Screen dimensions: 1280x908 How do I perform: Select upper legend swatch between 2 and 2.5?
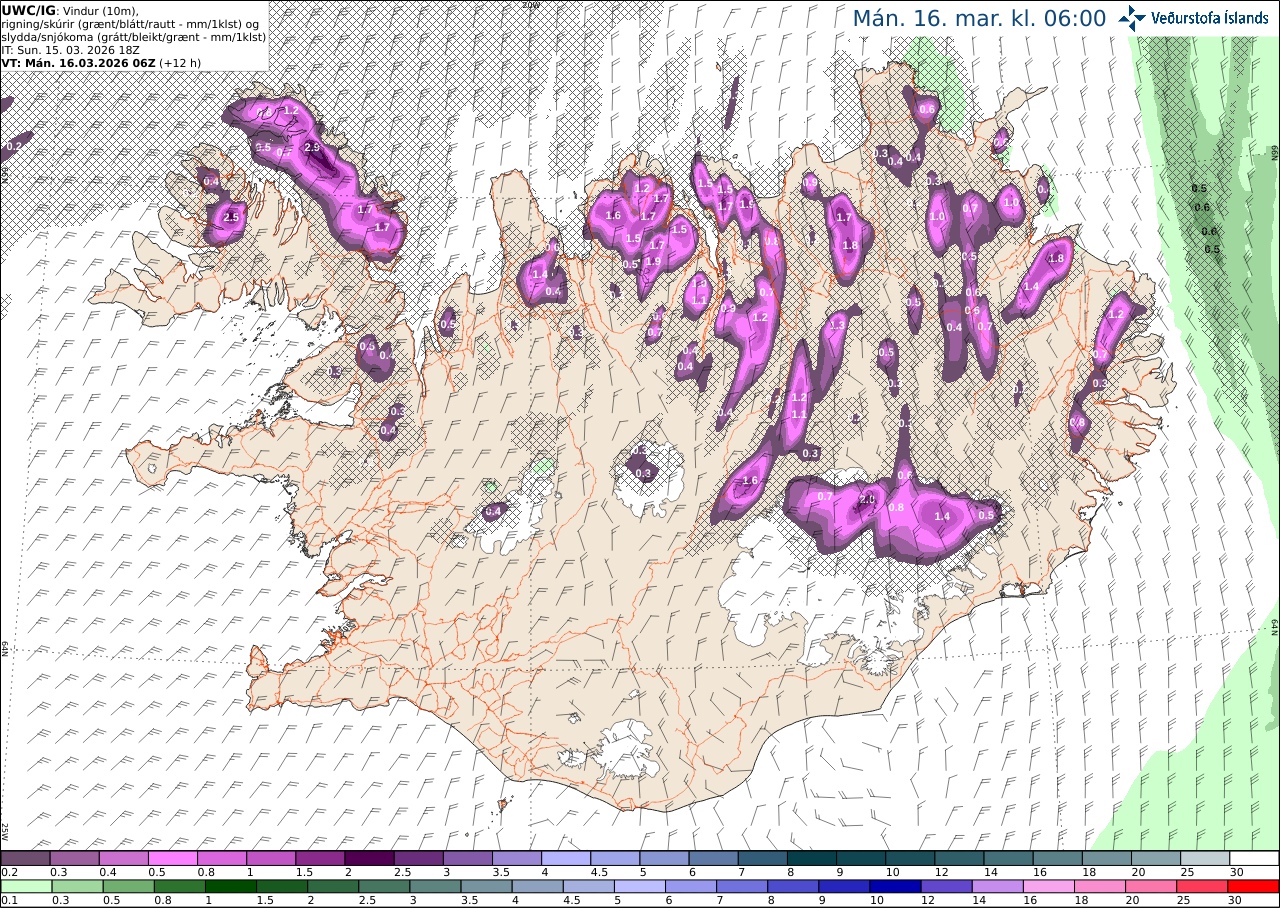(x=369, y=858)
